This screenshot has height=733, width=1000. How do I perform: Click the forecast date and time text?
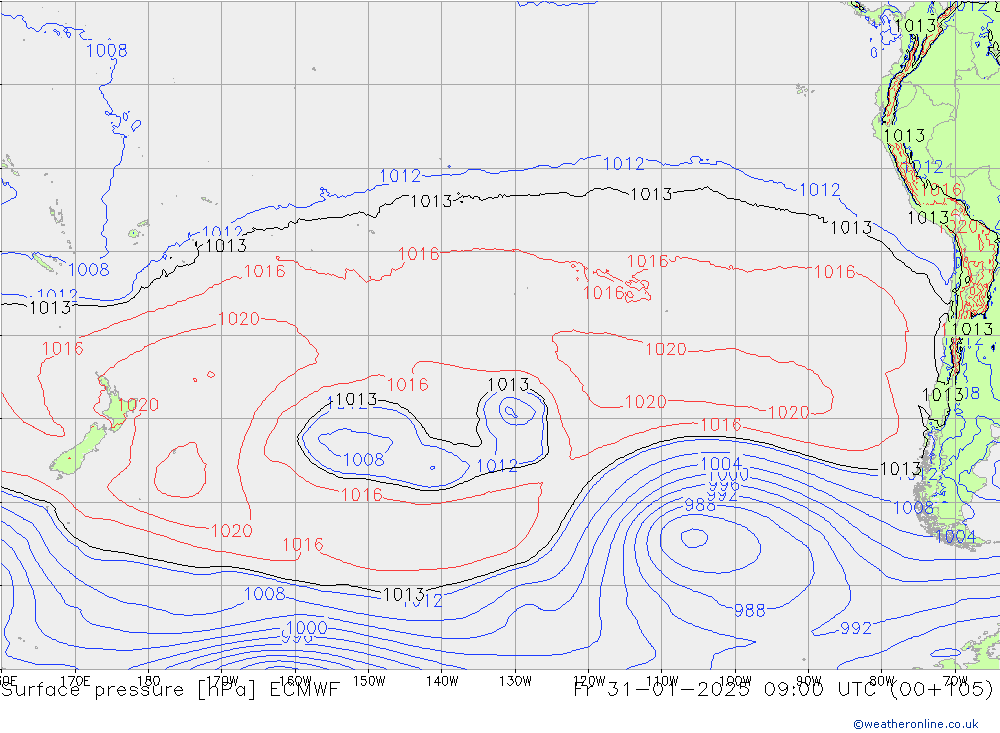tap(783, 689)
